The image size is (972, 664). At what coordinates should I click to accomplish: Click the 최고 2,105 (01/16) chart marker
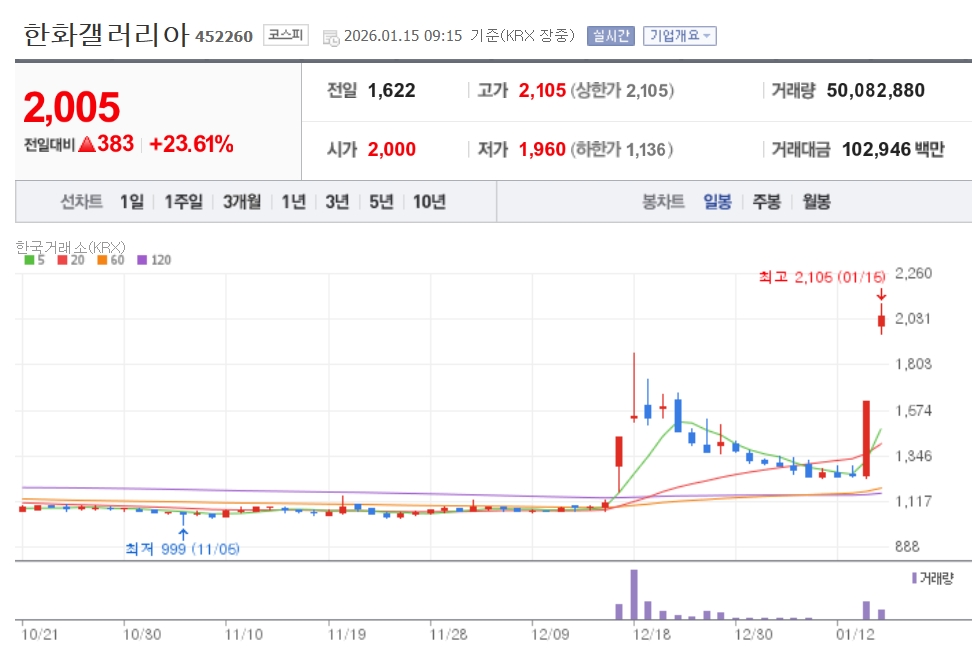point(822,277)
